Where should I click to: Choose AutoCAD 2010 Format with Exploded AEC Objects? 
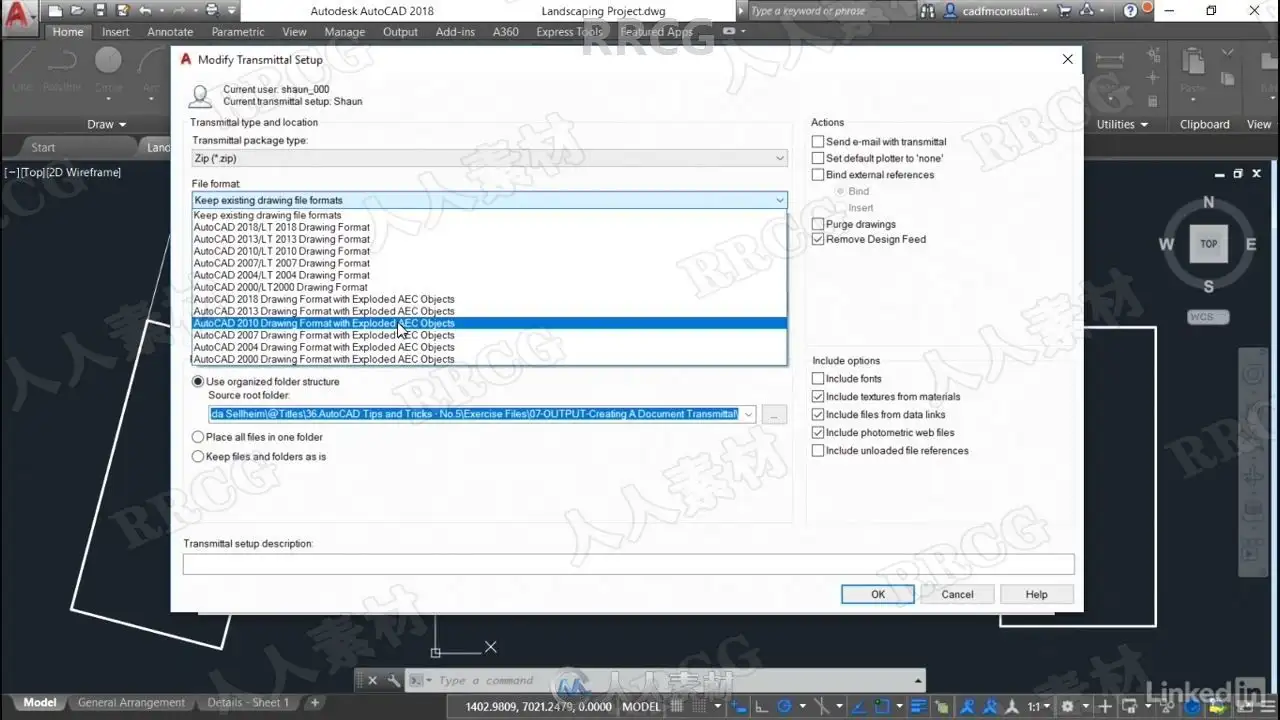(489, 323)
